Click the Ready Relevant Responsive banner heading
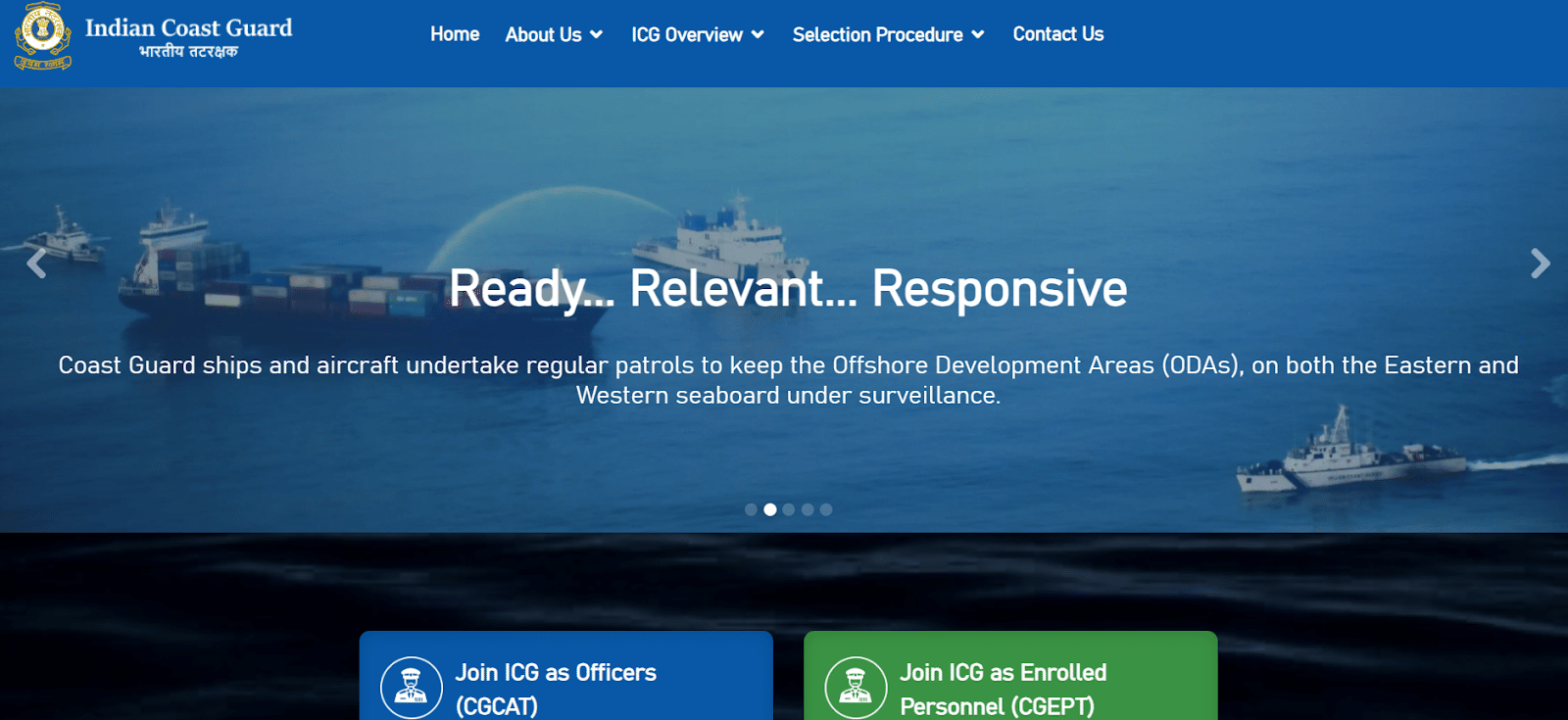The image size is (1568, 720). (x=788, y=289)
